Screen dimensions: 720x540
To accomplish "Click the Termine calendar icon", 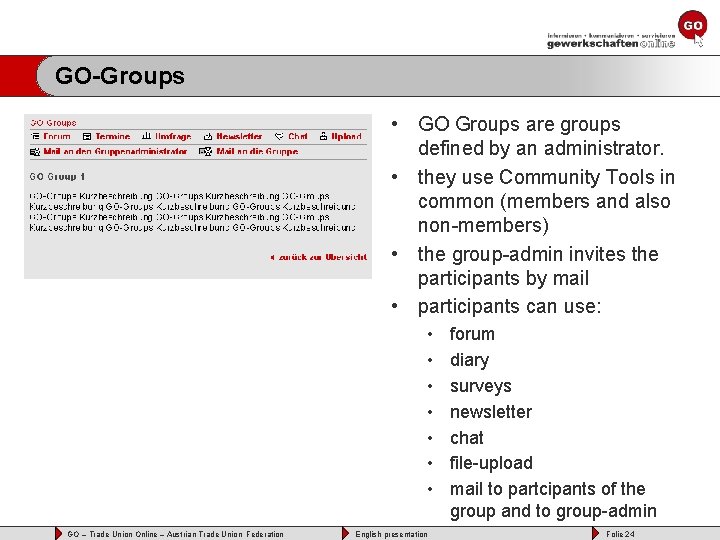I will (87, 136).
